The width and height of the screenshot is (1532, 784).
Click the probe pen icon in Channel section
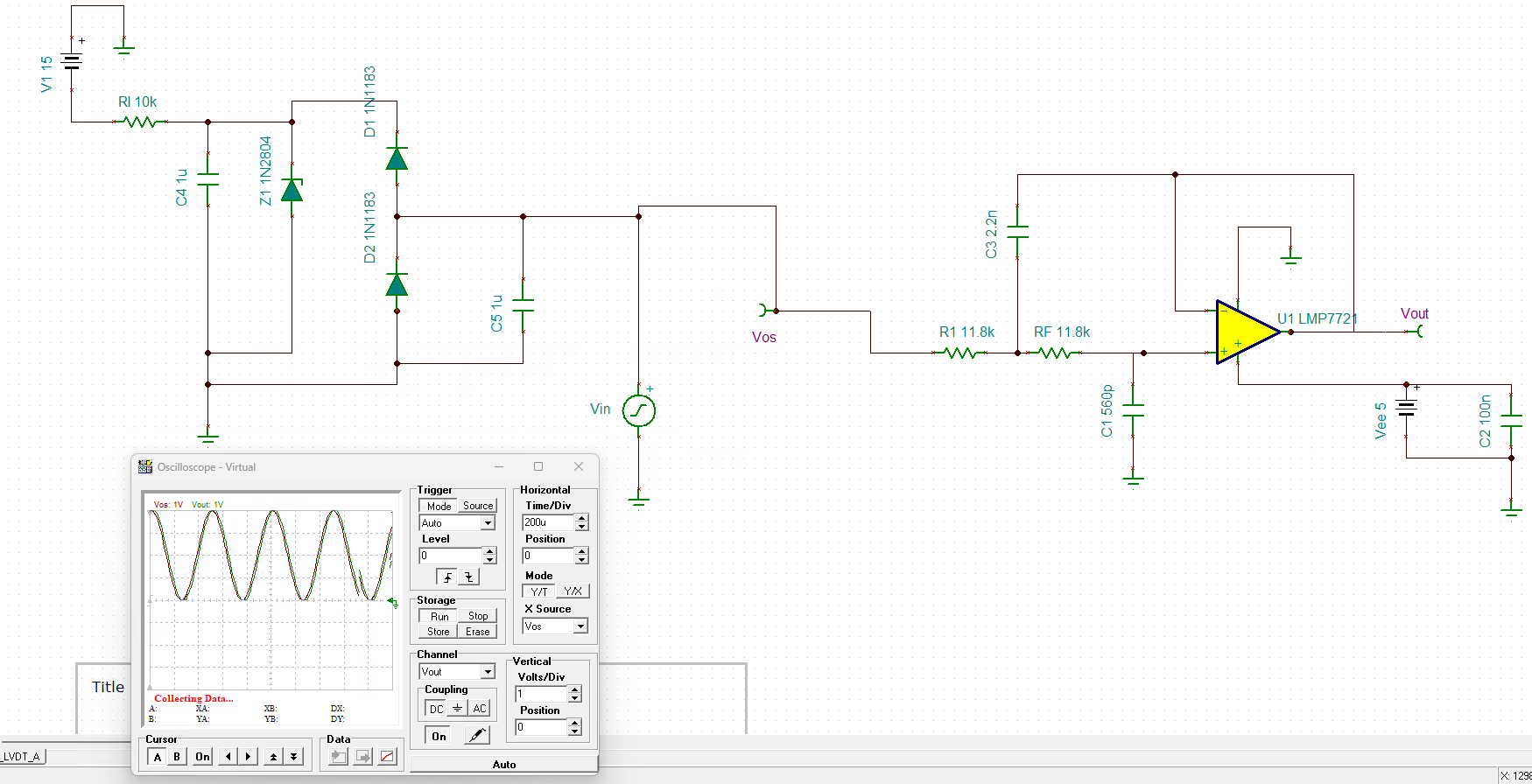coord(476,735)
